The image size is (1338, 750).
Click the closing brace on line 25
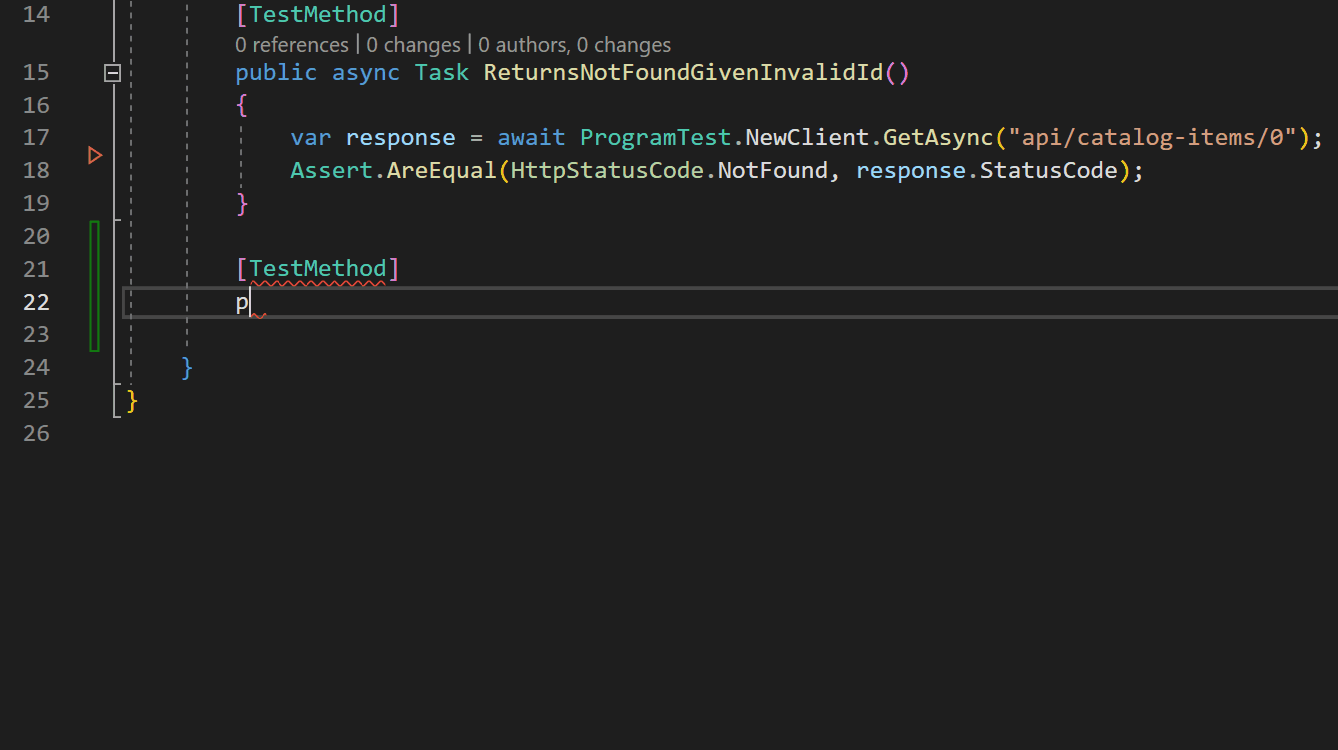[x=131, y=400]
